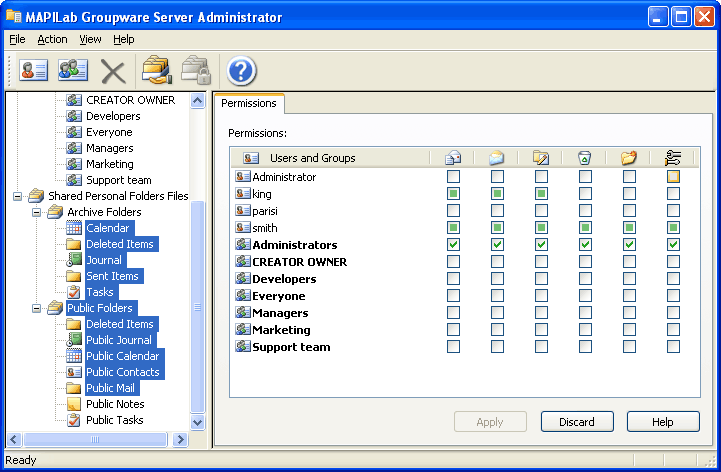Click tree horizontal scrollbar right arrow
The width and height of the screenshot is (721, 472).
180,440
